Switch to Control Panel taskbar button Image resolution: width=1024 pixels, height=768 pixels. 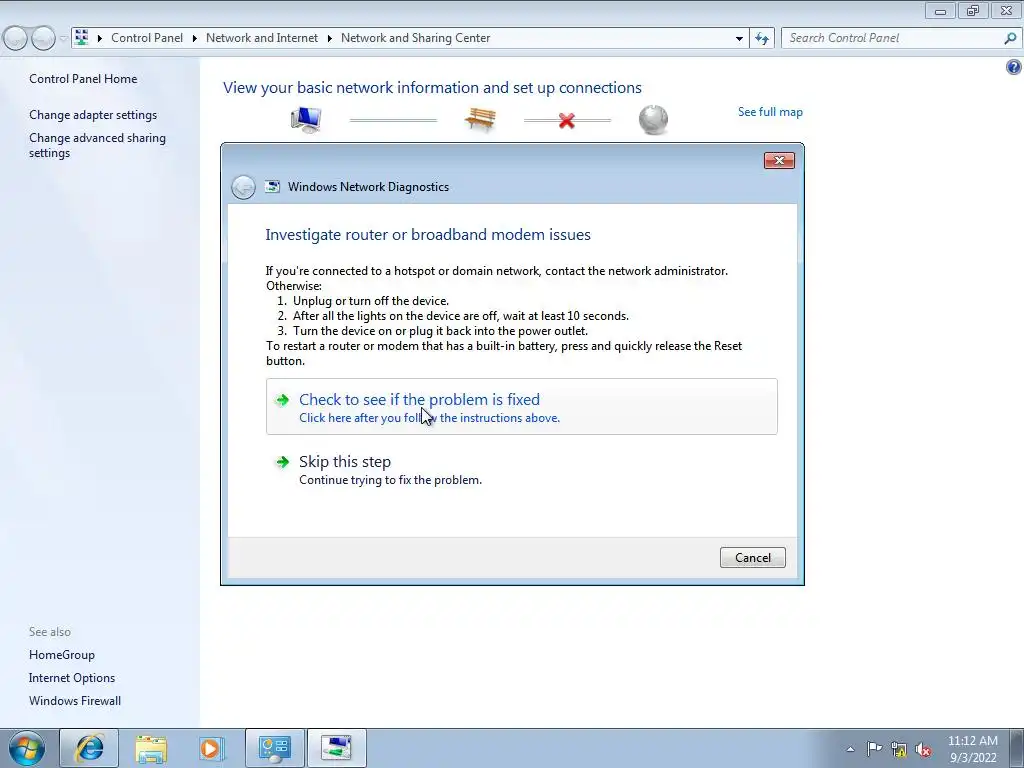pos(274,748)
